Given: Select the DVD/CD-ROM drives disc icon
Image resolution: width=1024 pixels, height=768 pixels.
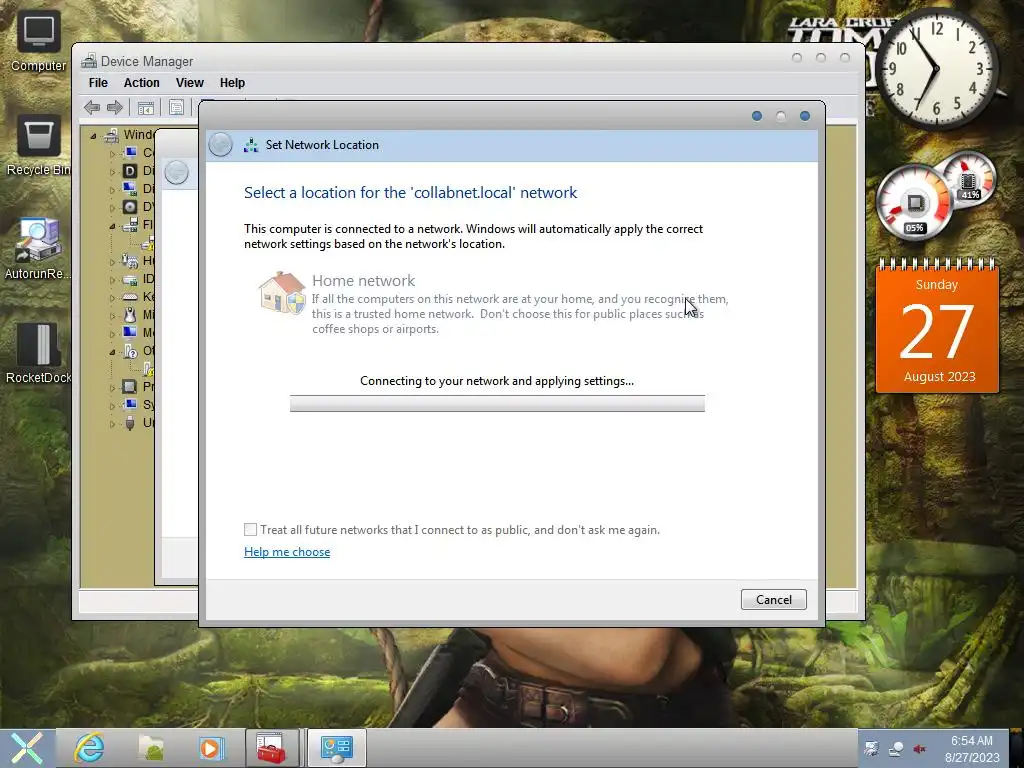Looking at the screenshot, I should point(130,207).
